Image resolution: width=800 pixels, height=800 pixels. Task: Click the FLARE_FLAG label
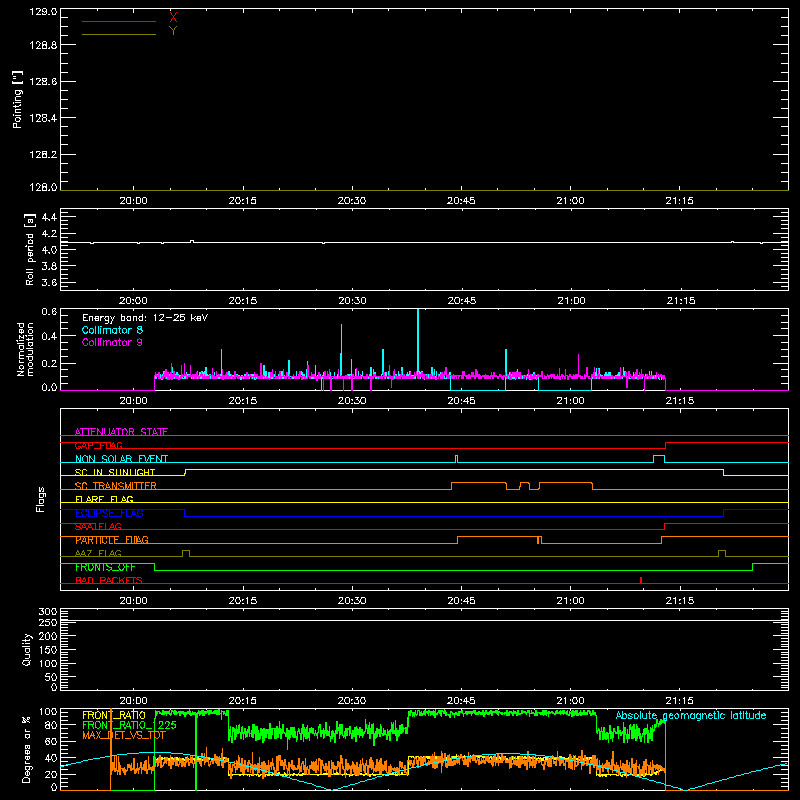point(104,499)
